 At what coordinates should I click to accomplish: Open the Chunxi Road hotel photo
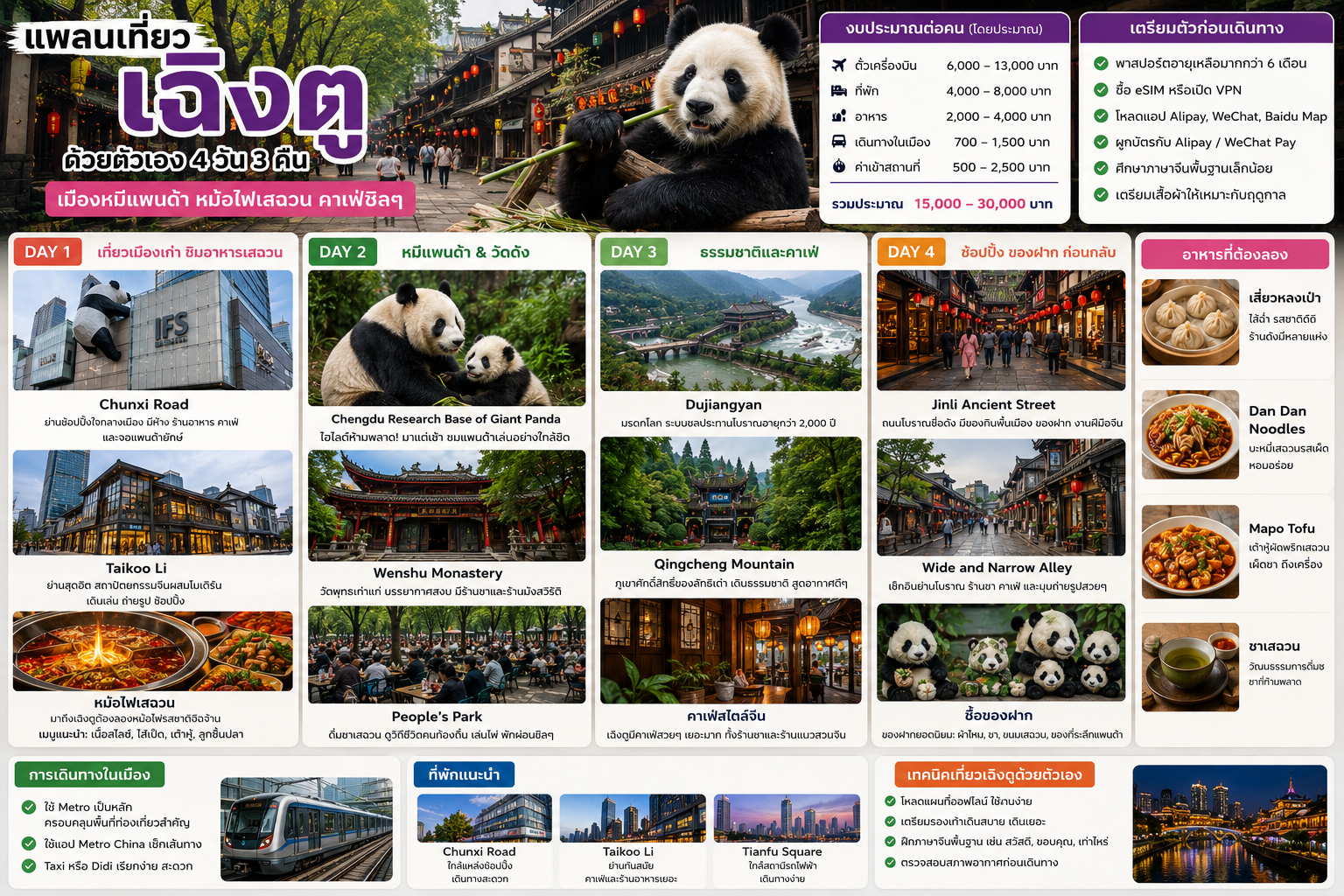tap(484, 818)
